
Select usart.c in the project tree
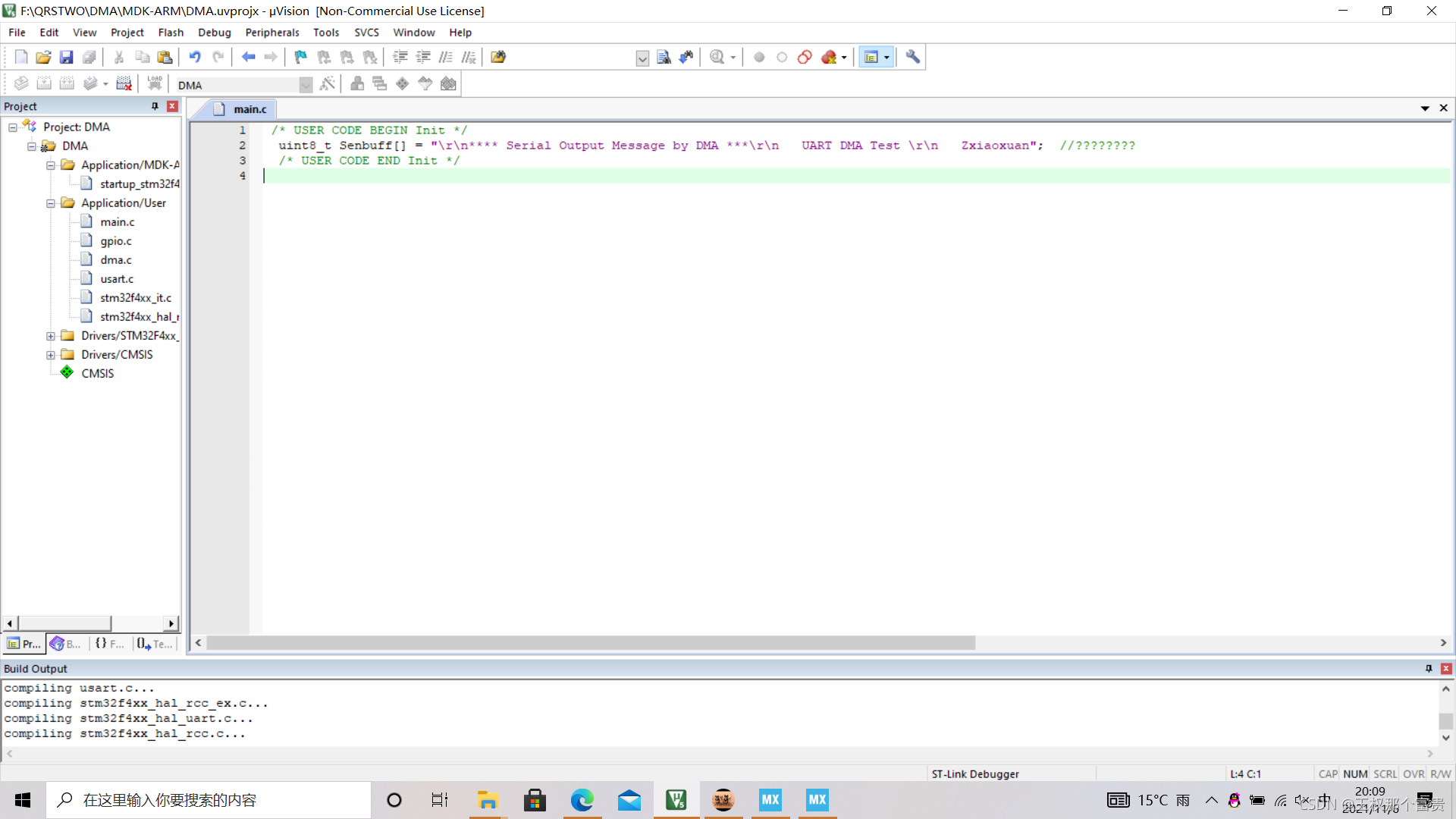[x=117, y=279]
